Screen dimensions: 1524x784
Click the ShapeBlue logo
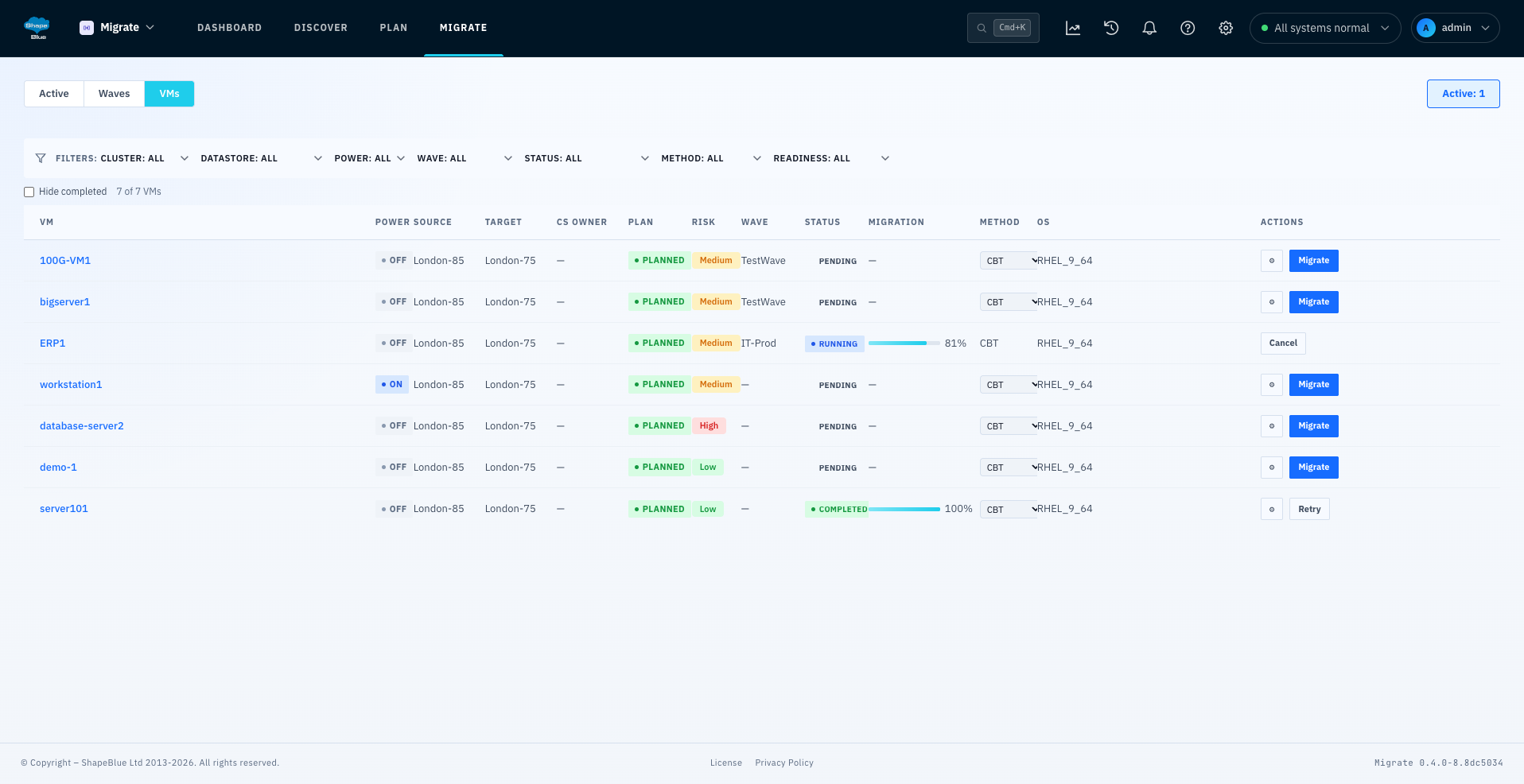pyautogui.click(x=37, y=28)
